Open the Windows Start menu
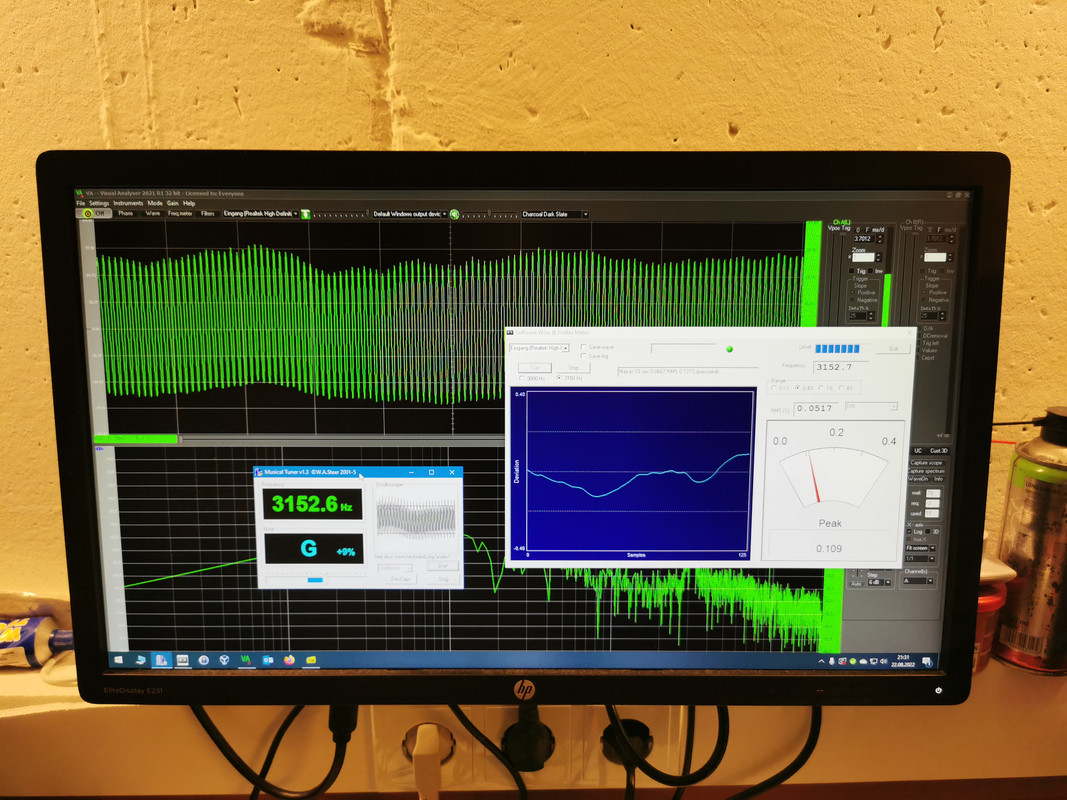The height and width of the screenshot is (800, 1067). pos(118,660)
